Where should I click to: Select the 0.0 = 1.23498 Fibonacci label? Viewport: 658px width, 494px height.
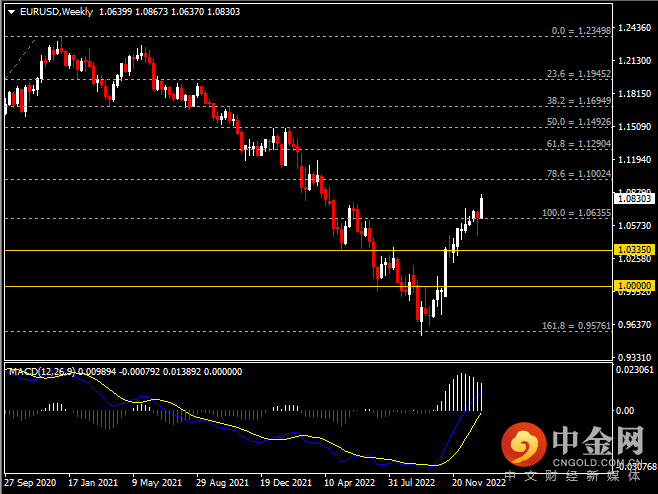click(581, 31)
